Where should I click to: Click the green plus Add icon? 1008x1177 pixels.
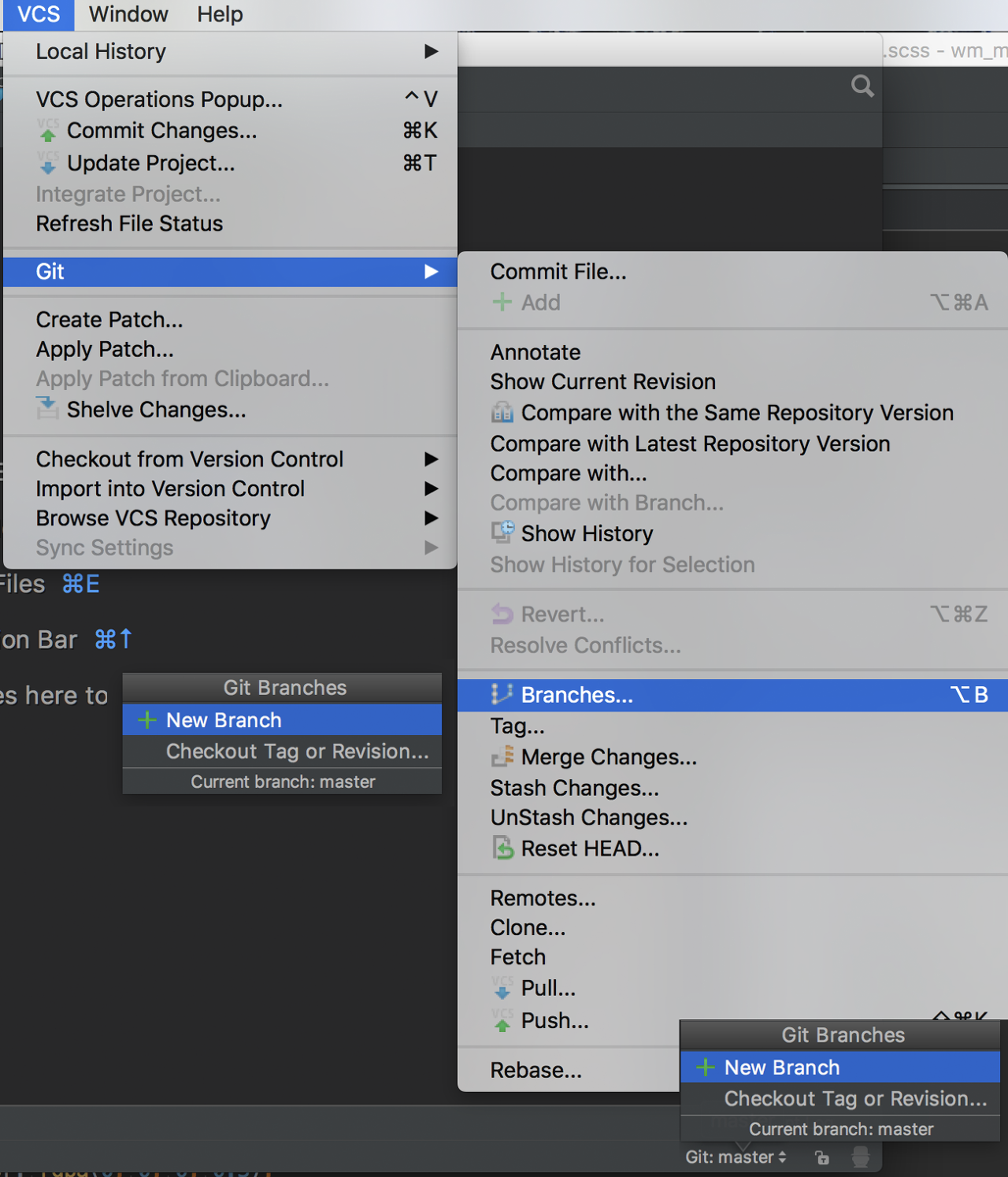[502, 302]
